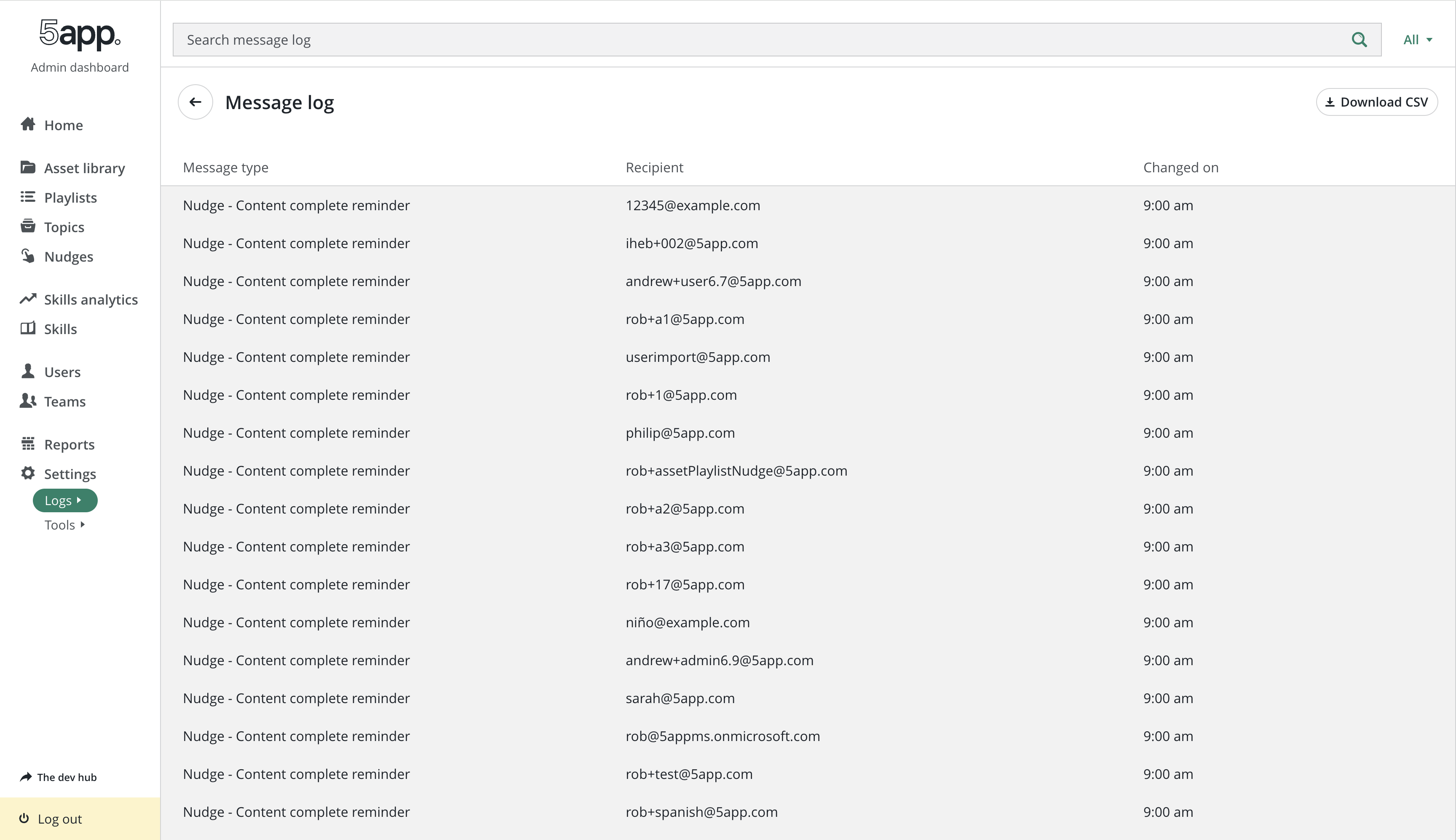This screenshot has width=1456, height=840.
Task: Go back with the arrow button
Action: [x=195, y=102]
